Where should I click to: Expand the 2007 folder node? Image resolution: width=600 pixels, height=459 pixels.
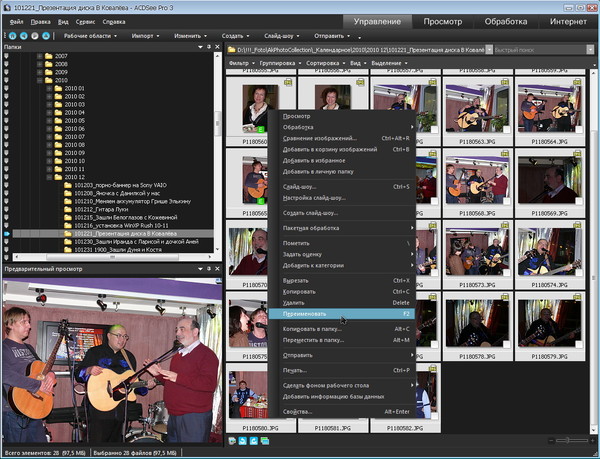tap(39, 56)
